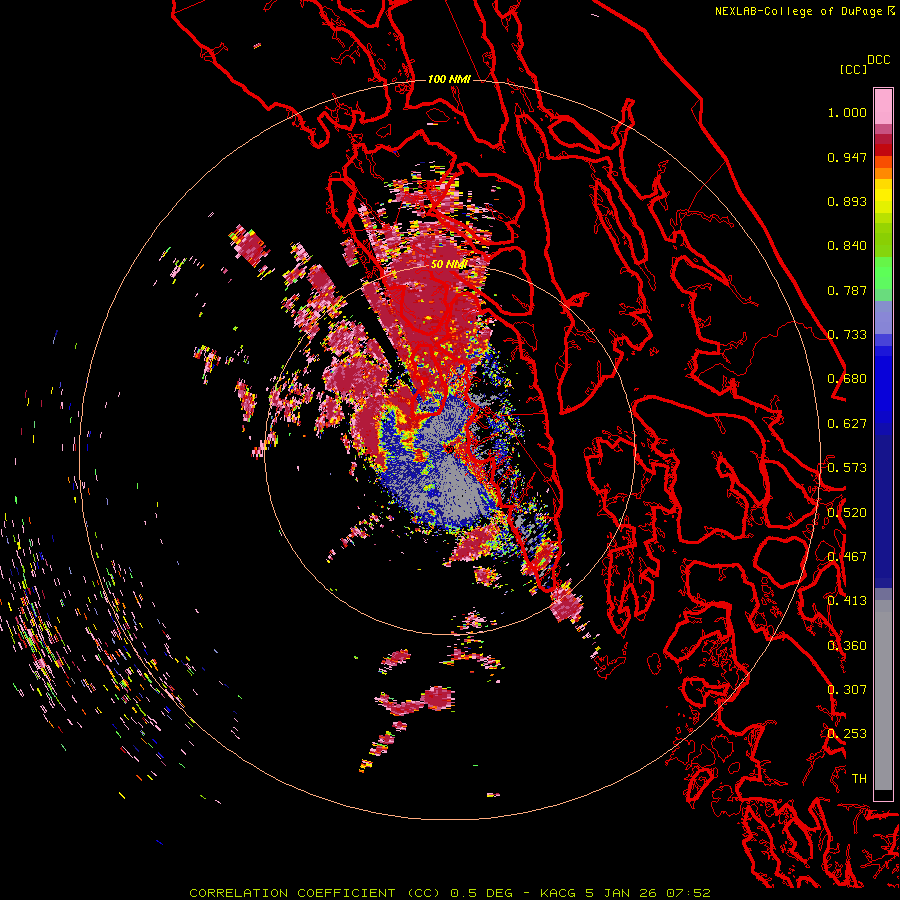Click the 0.627 scale value
This screenshot has width=900, height=900.
pyautogui.click(x=847, y=424)
